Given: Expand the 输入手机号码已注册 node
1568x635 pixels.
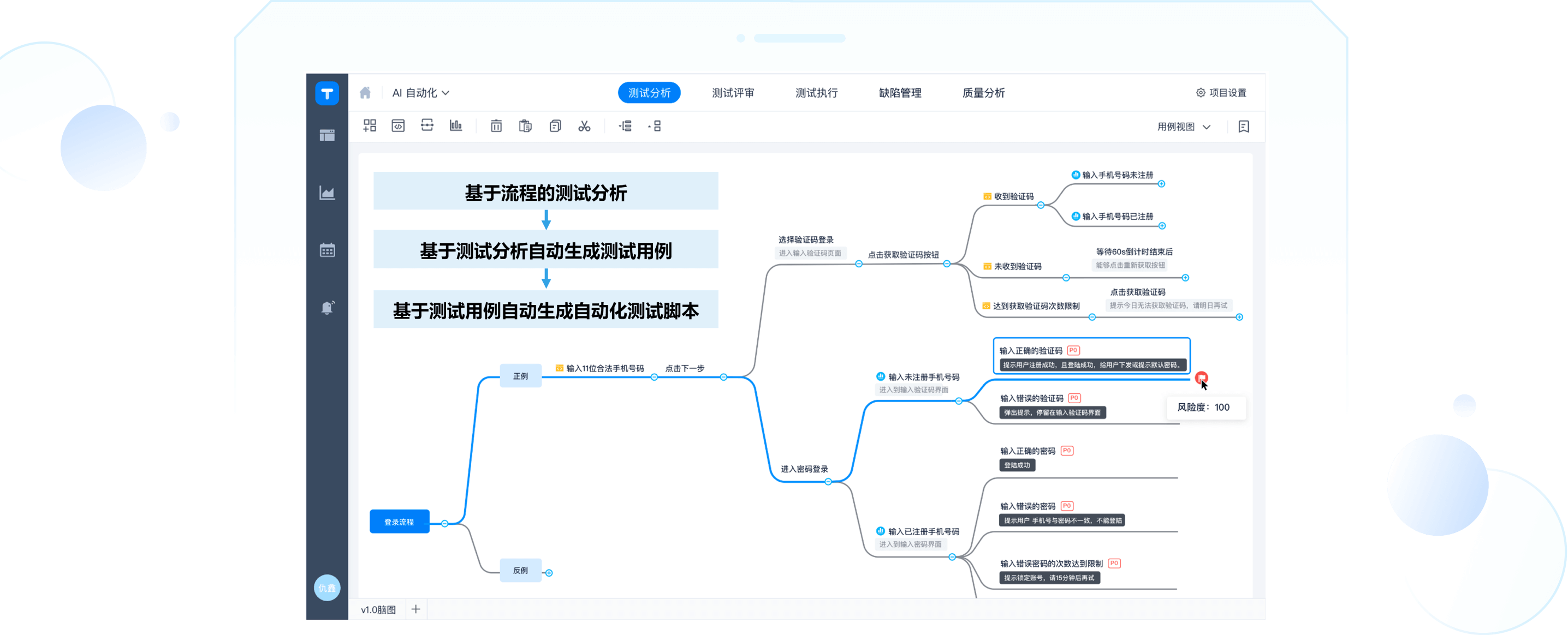Looking at the screenshot, I should (1162, 226).
